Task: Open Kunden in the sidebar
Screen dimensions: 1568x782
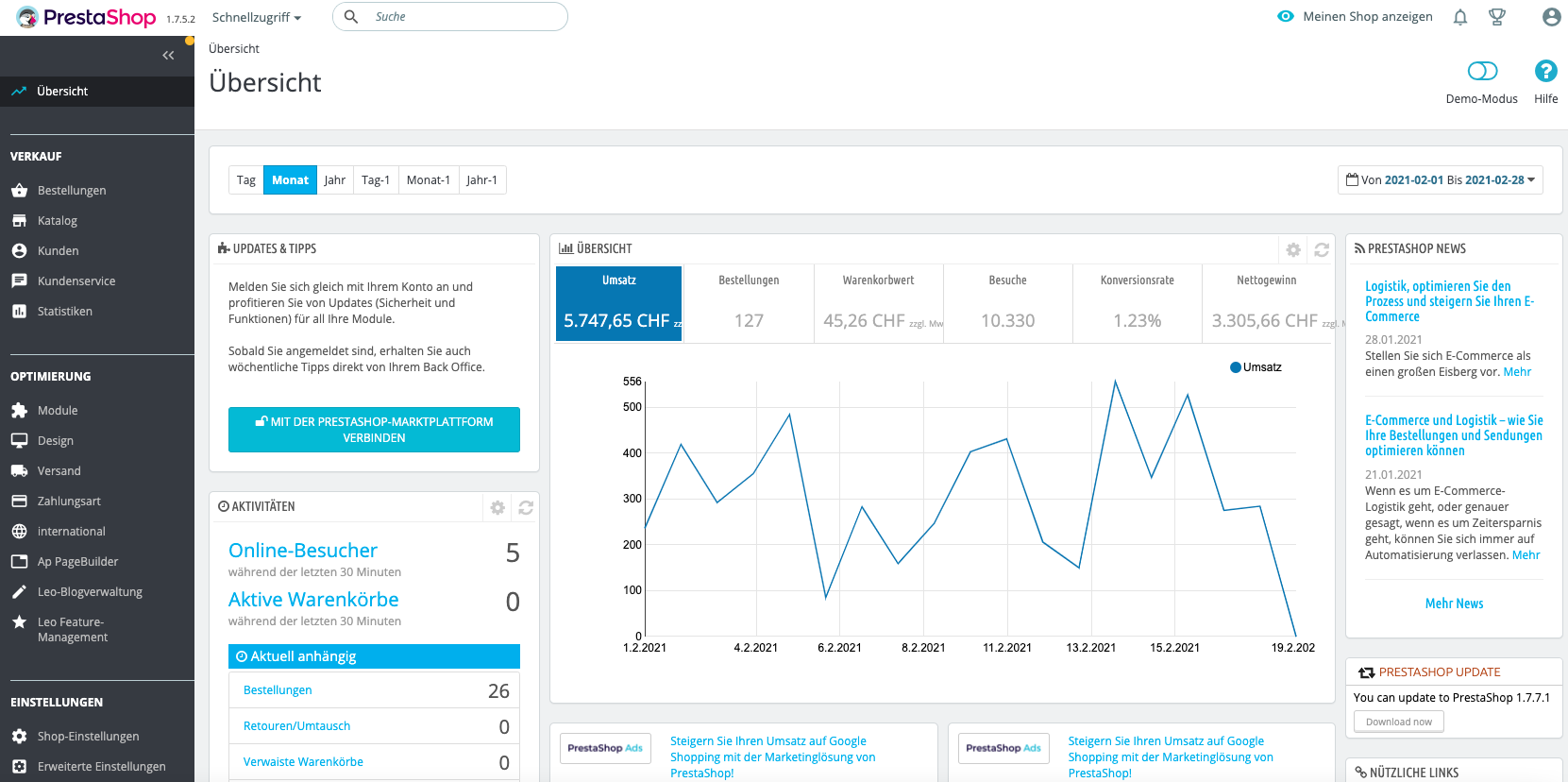Action: pyautogui.click(x=59, y=251)
